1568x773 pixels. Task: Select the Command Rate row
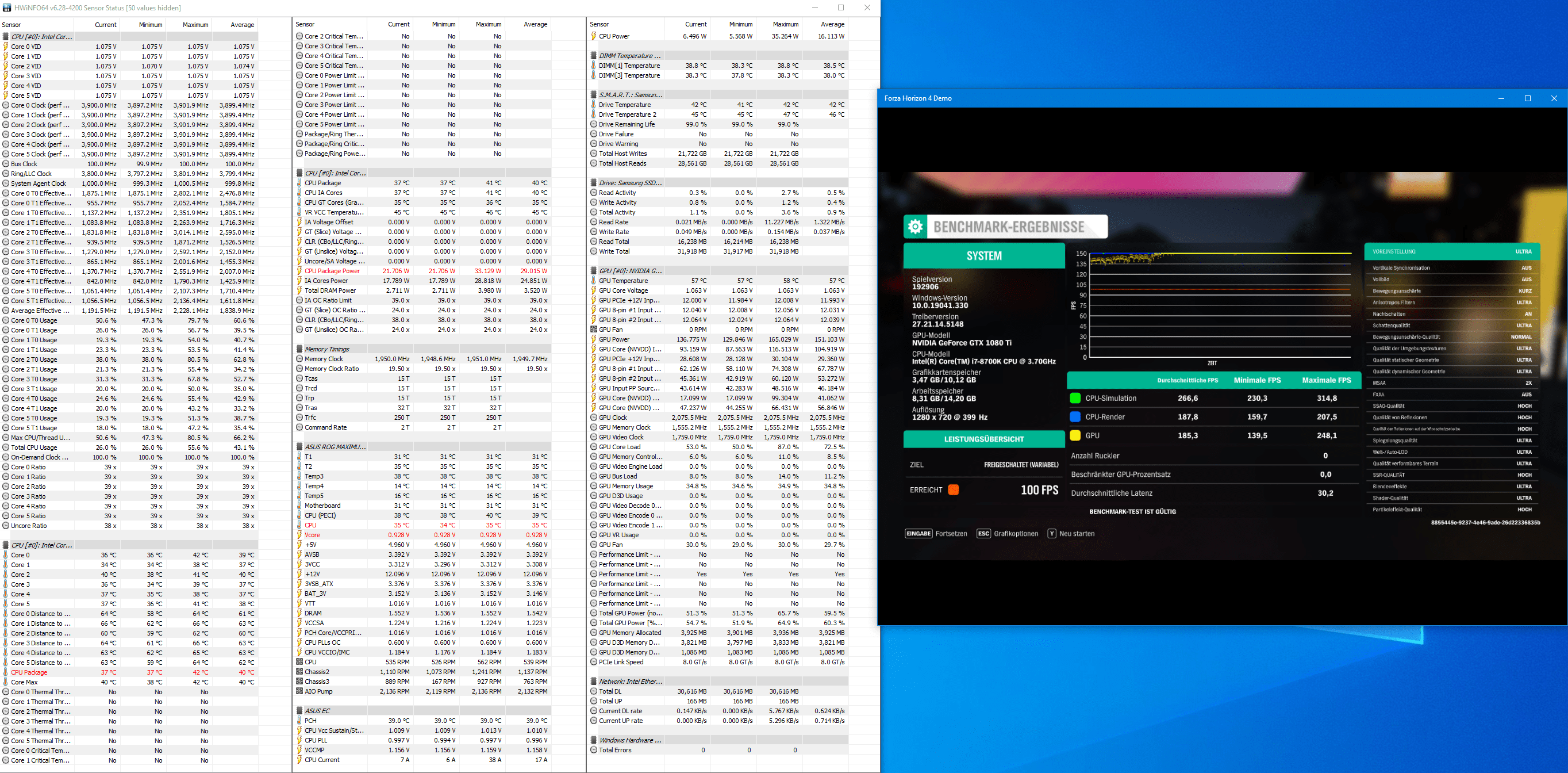point(422,427)
